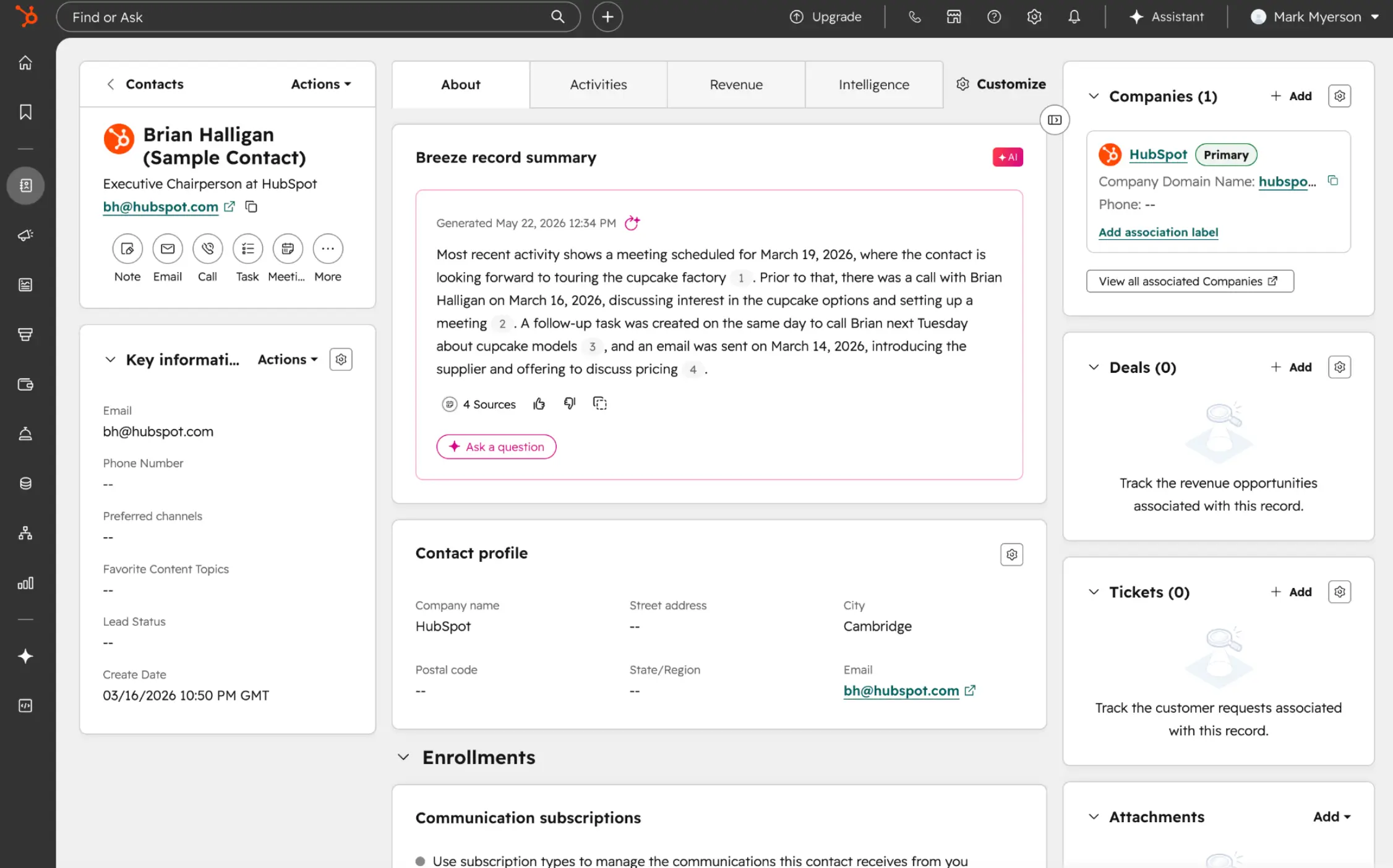Switch to the Intelligence tab

click(x=874, y=85)
